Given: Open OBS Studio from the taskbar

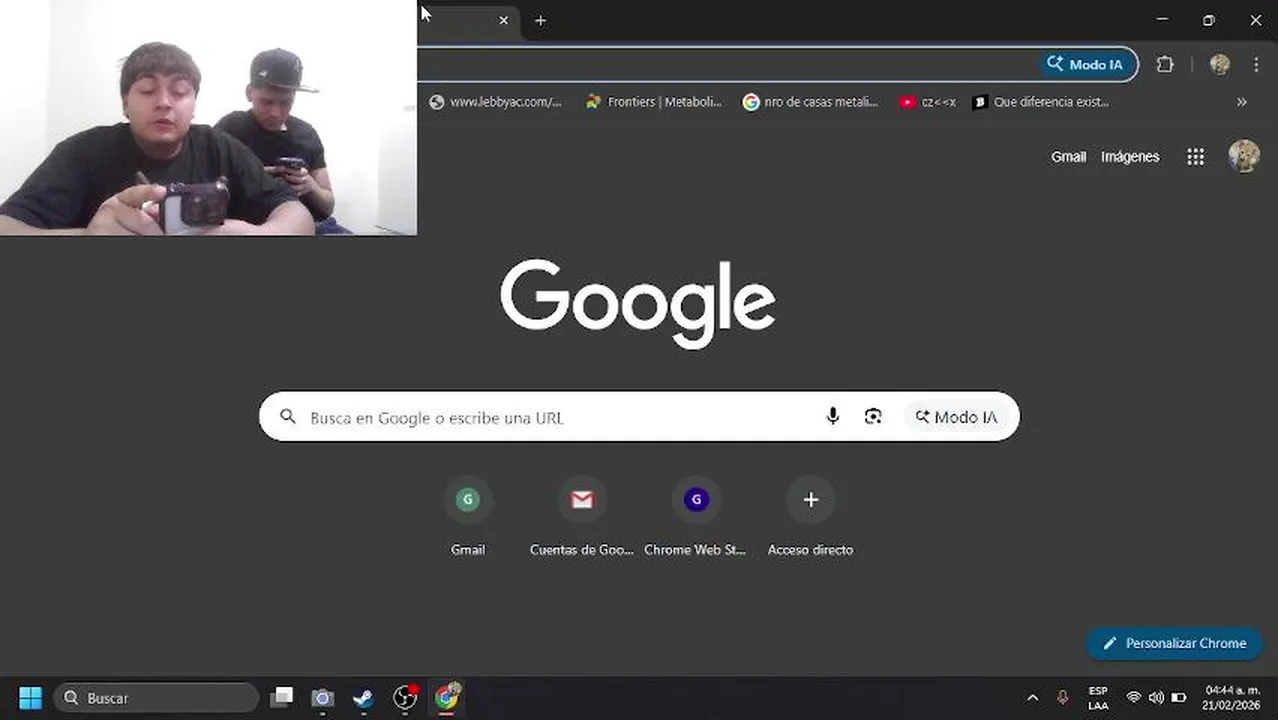Looking at the screenshot, I should 405,697.
